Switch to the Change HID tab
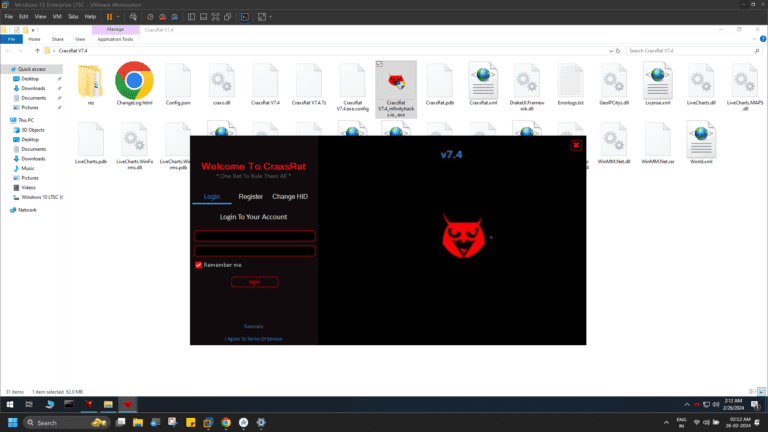 pos(290,196)
